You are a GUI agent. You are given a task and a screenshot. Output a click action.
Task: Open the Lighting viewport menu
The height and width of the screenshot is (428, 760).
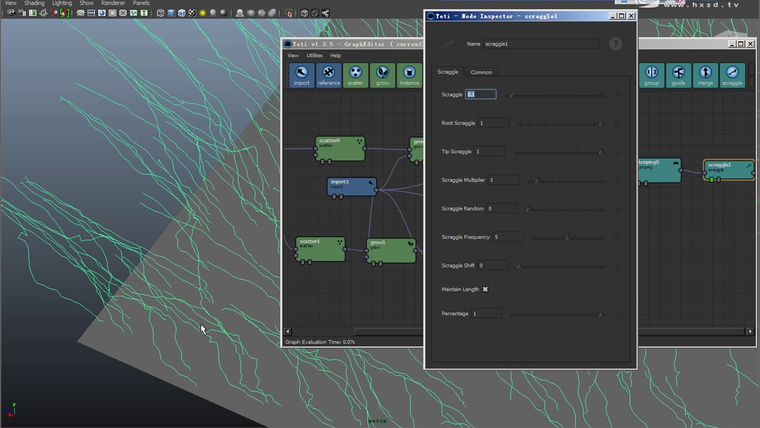[62, 3]
